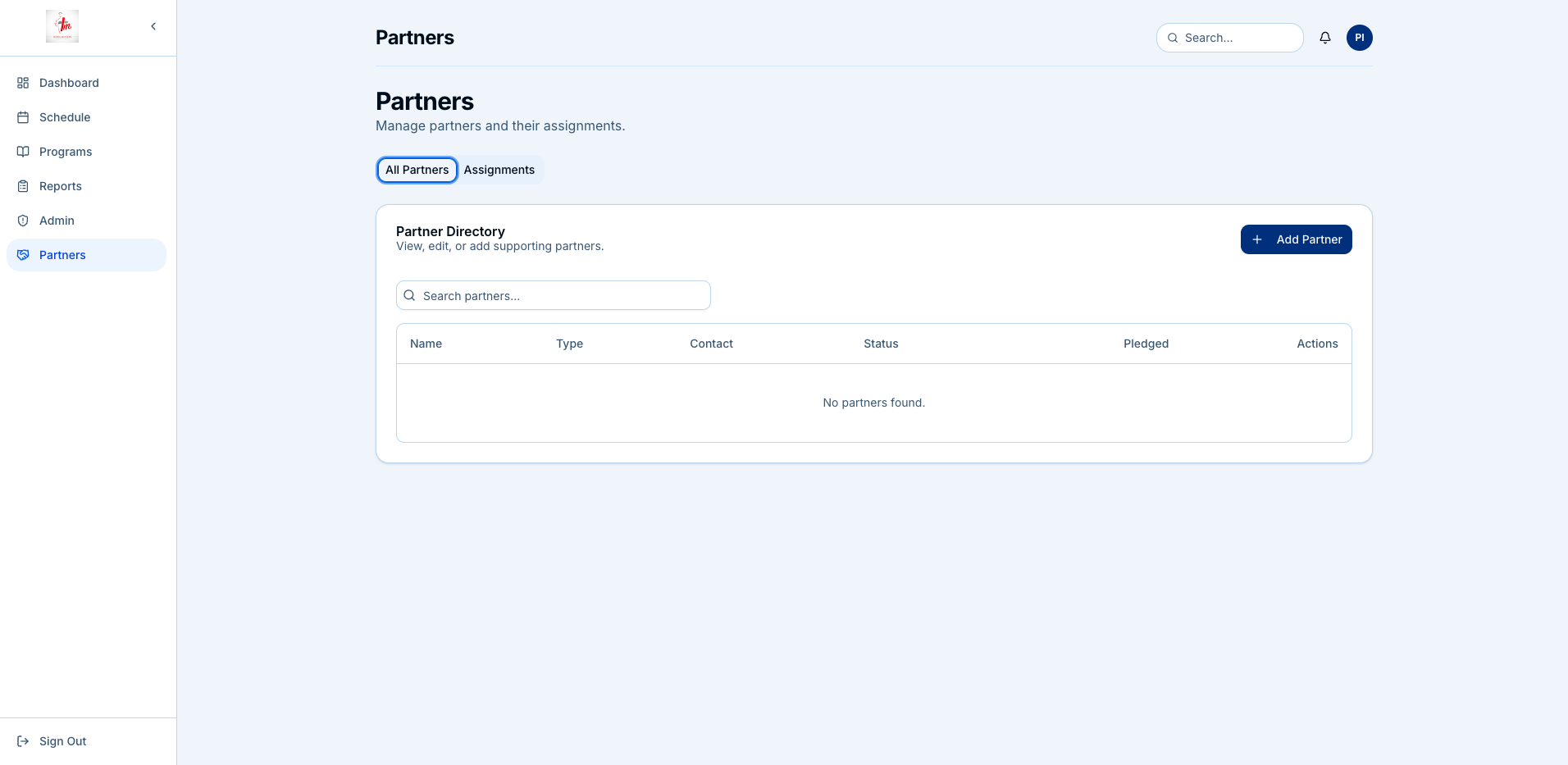The width and height of the screenshot is (1568, 765).
Task: Open notifications via the bell icon
Action: coord(1324,38)
